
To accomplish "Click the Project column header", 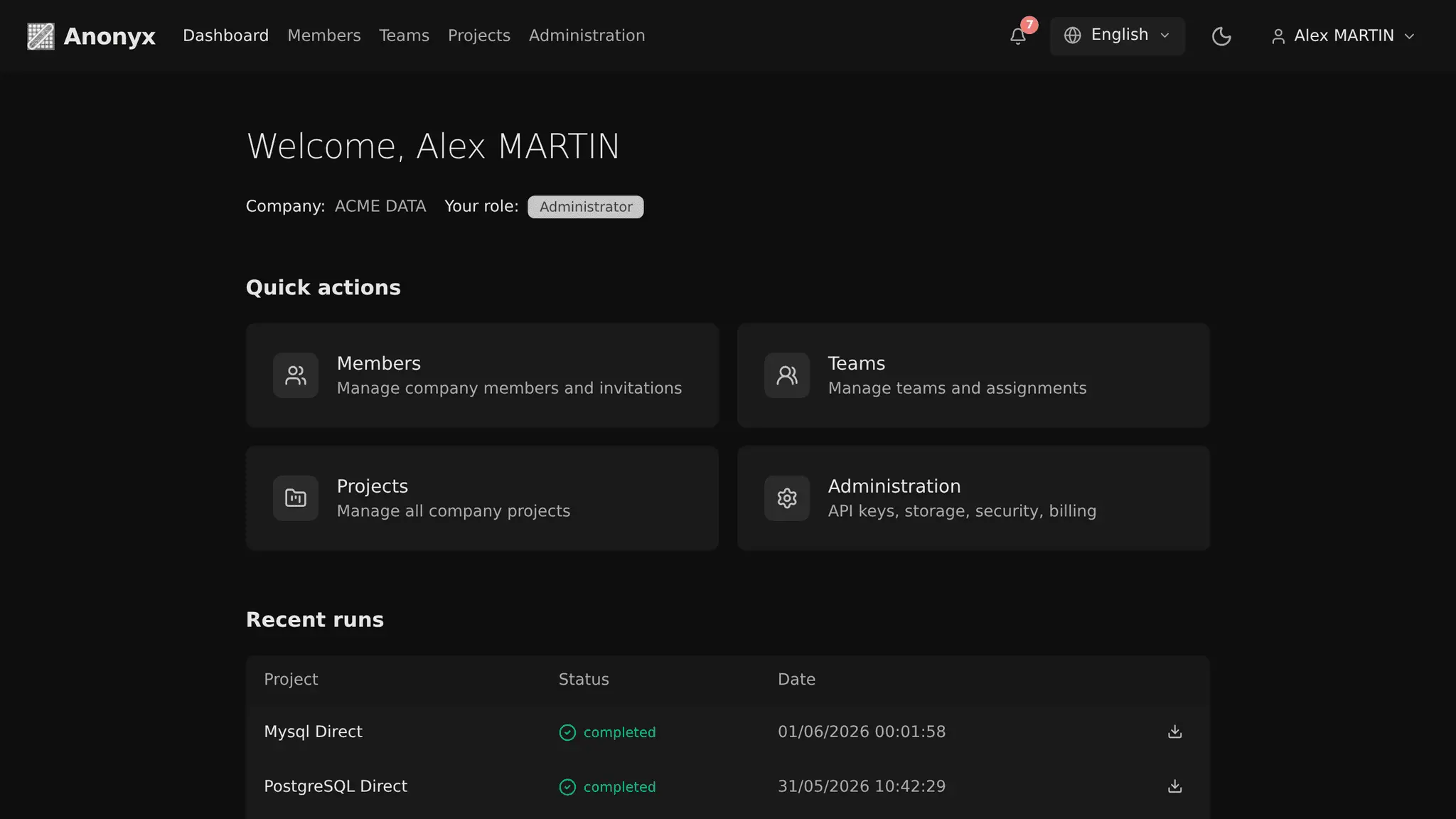I will pyautogui.click(x=291, y=679).
